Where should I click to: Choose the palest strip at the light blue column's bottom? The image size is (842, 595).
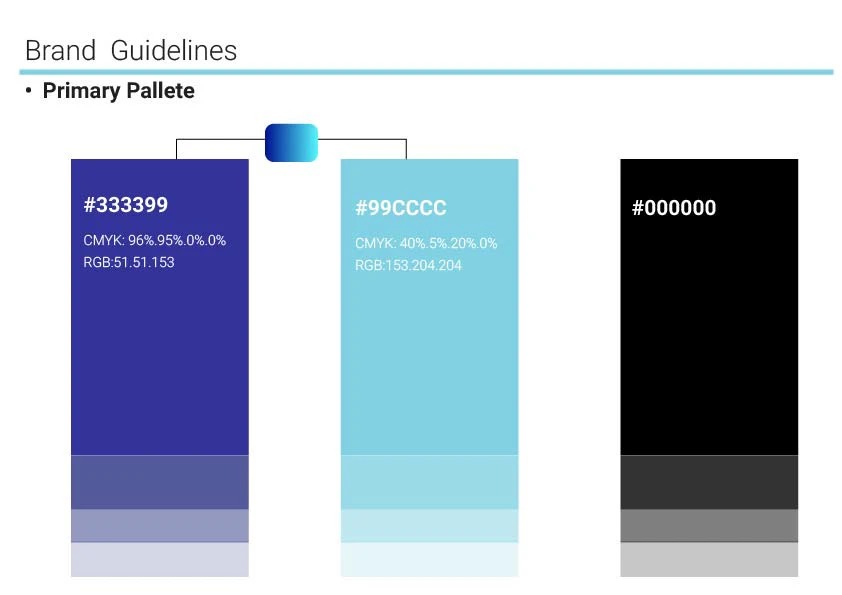coord(429,560)
